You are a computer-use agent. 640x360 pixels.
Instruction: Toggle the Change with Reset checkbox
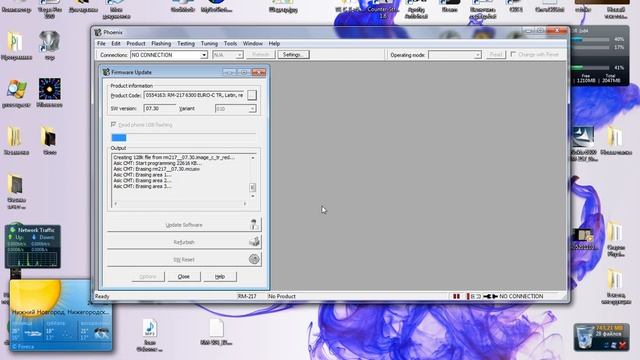coord(513,54)
